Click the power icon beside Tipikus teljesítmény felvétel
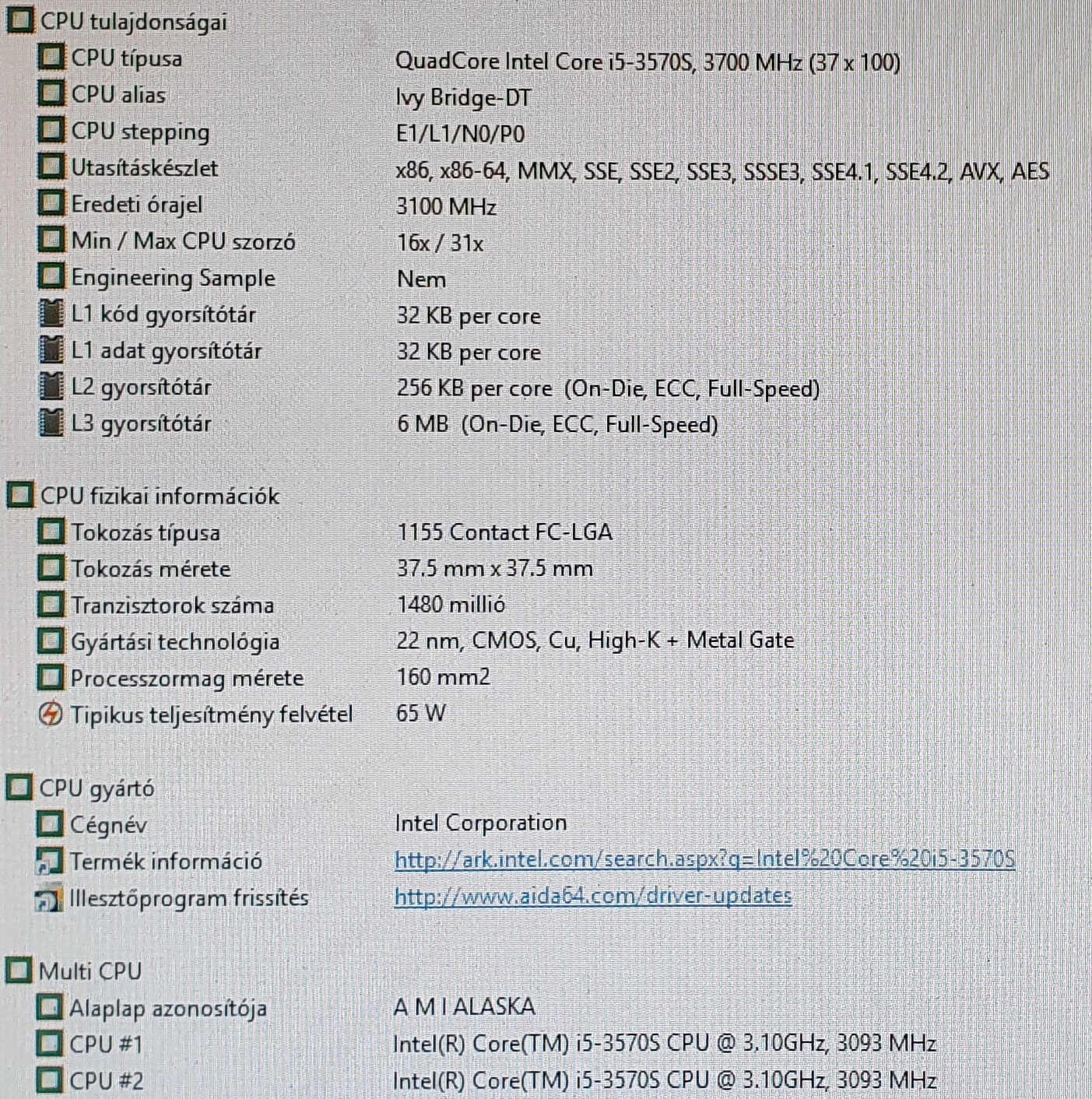 [x=51, y=714]
